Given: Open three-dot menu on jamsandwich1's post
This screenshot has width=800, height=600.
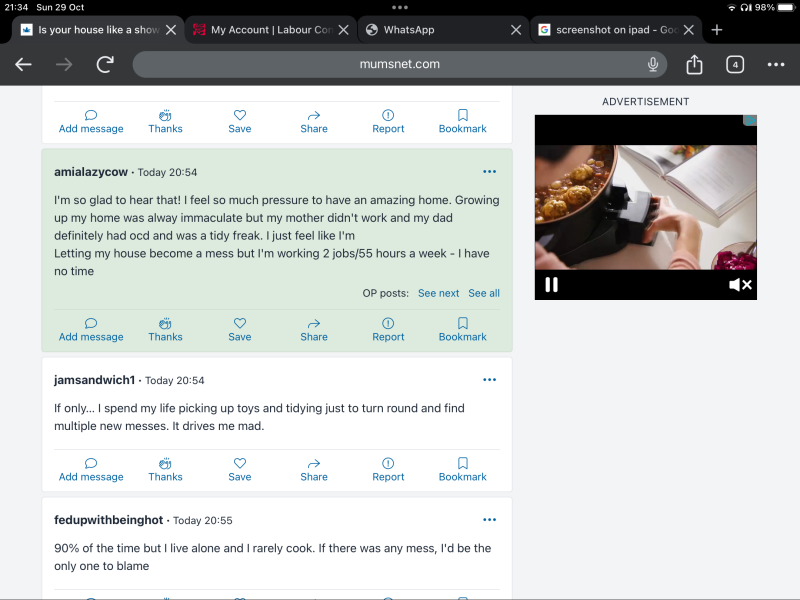Looking at the screenshot, I should pos(489,380).
